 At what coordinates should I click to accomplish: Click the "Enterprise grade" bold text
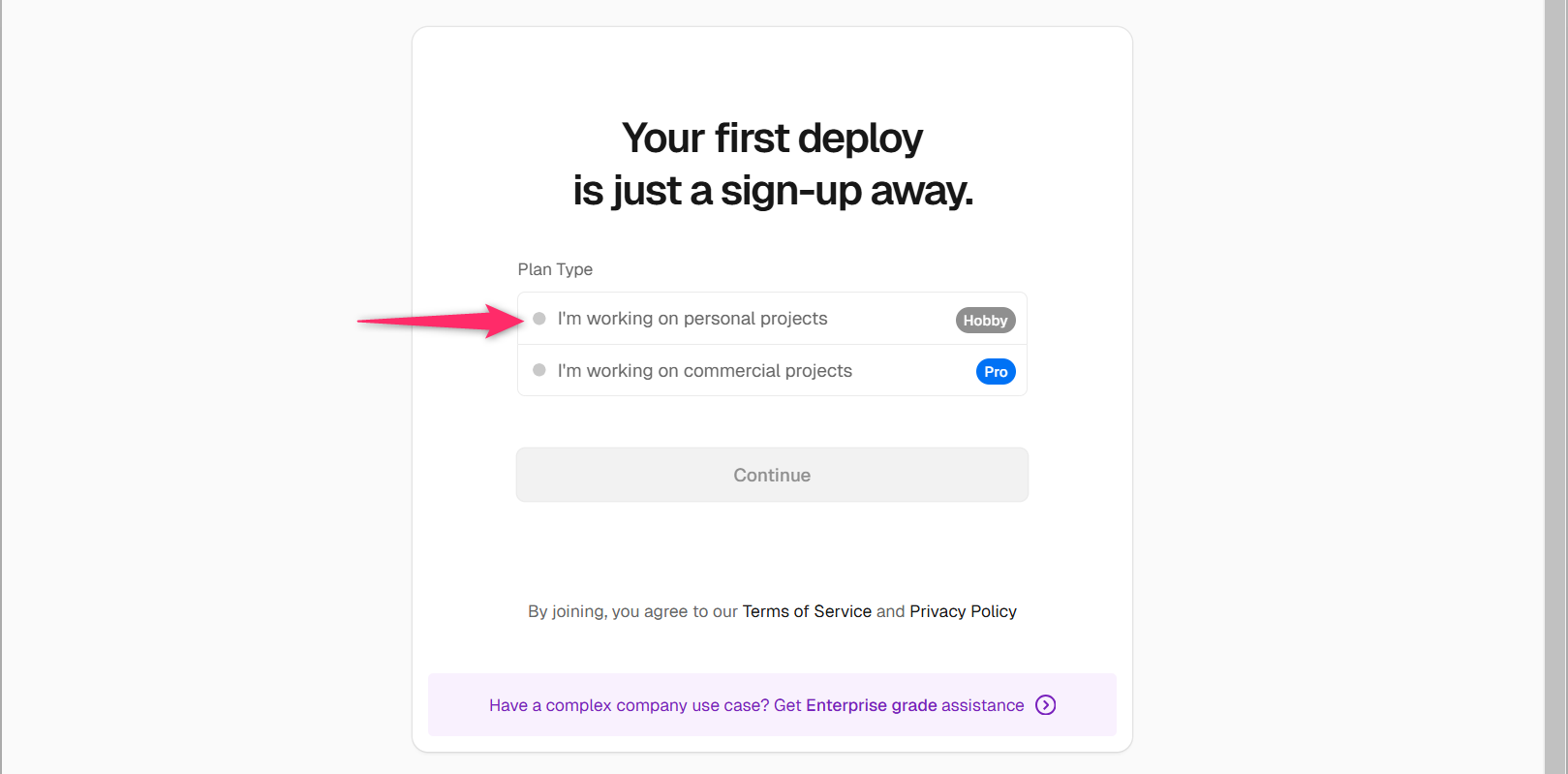(871, 705)
